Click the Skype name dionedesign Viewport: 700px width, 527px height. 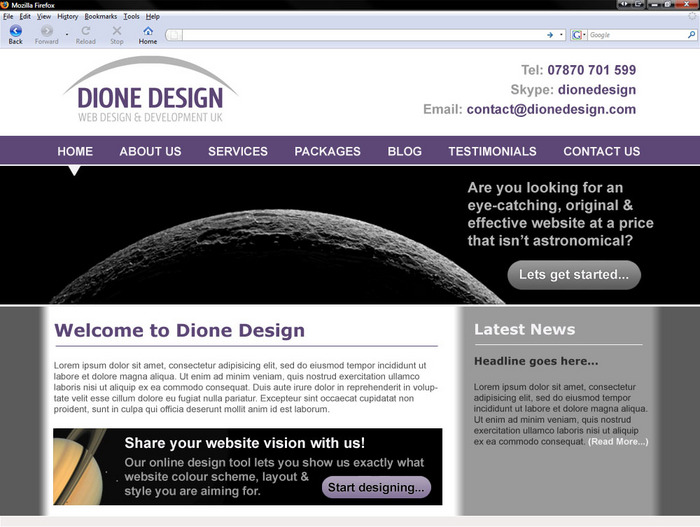point(597,90)
